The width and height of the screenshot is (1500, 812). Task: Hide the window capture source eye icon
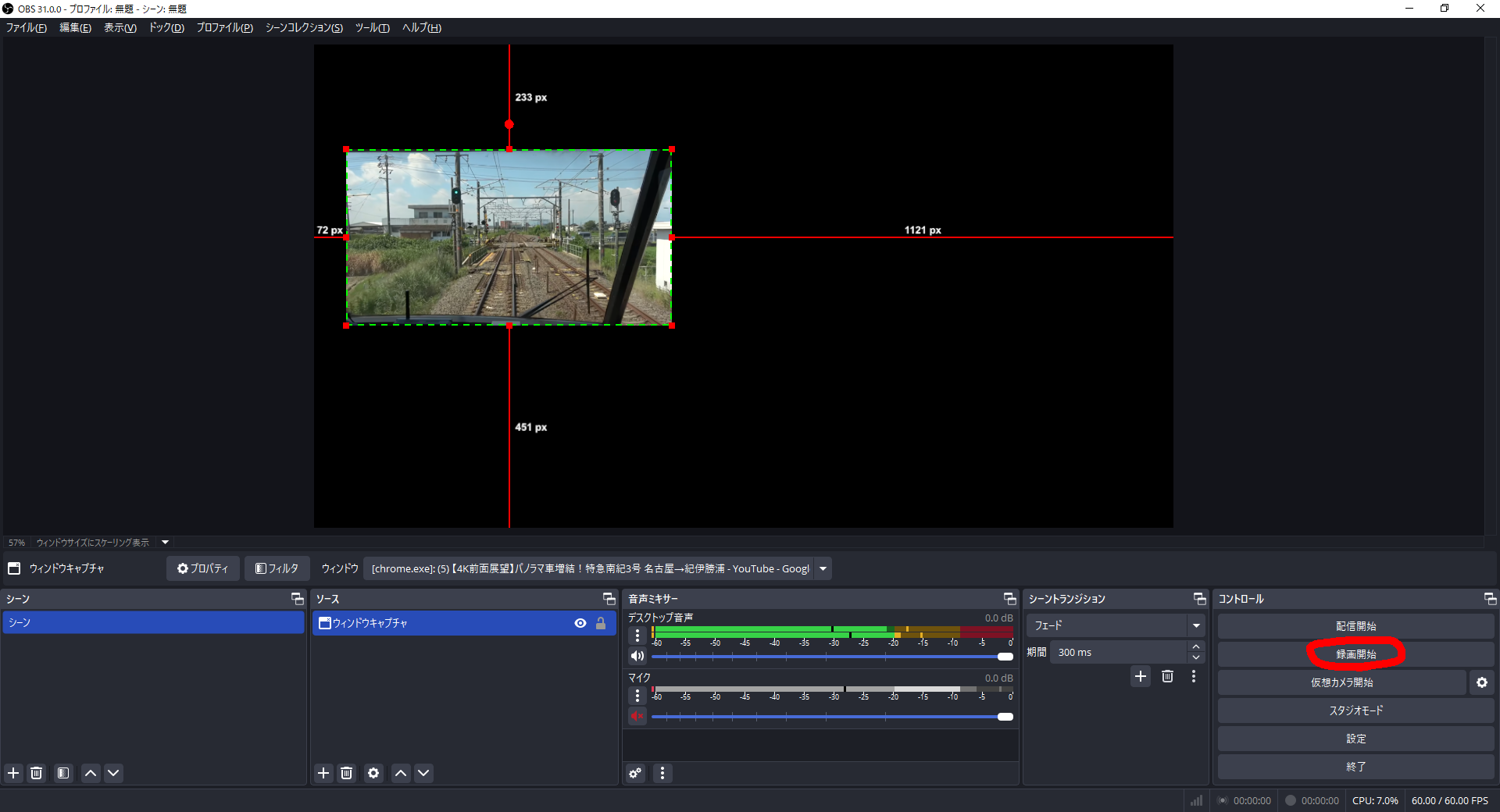coord(580,623)
